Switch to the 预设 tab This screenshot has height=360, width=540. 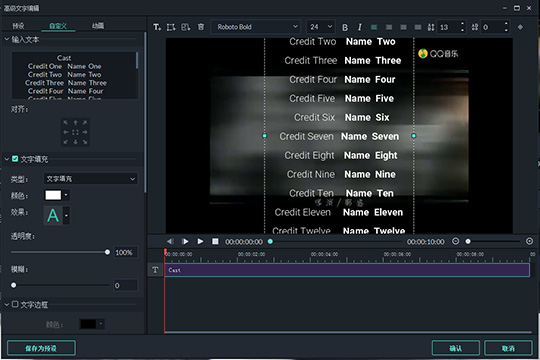[x=18, y=26]
